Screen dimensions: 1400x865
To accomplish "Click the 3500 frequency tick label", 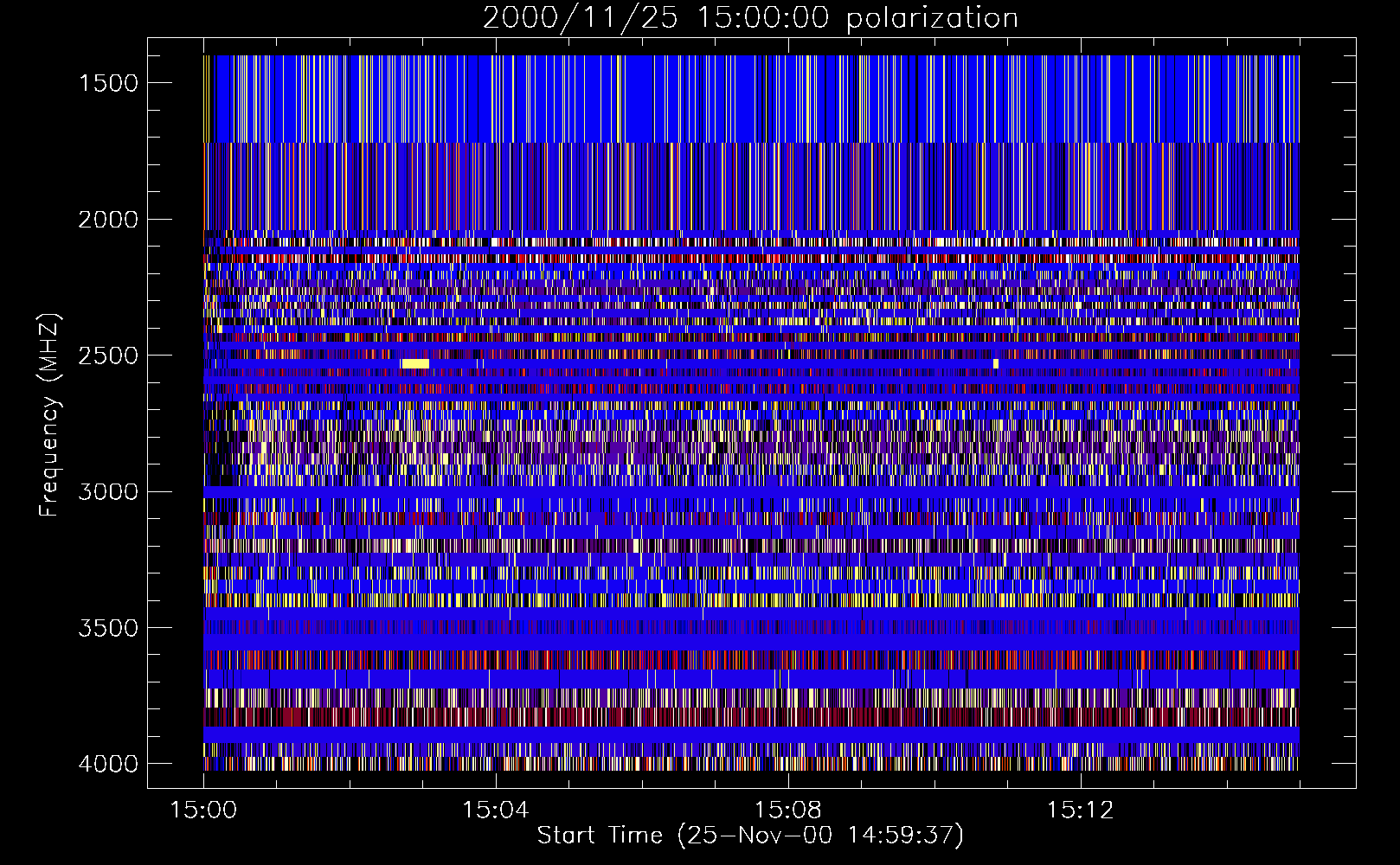I will 108,628.
